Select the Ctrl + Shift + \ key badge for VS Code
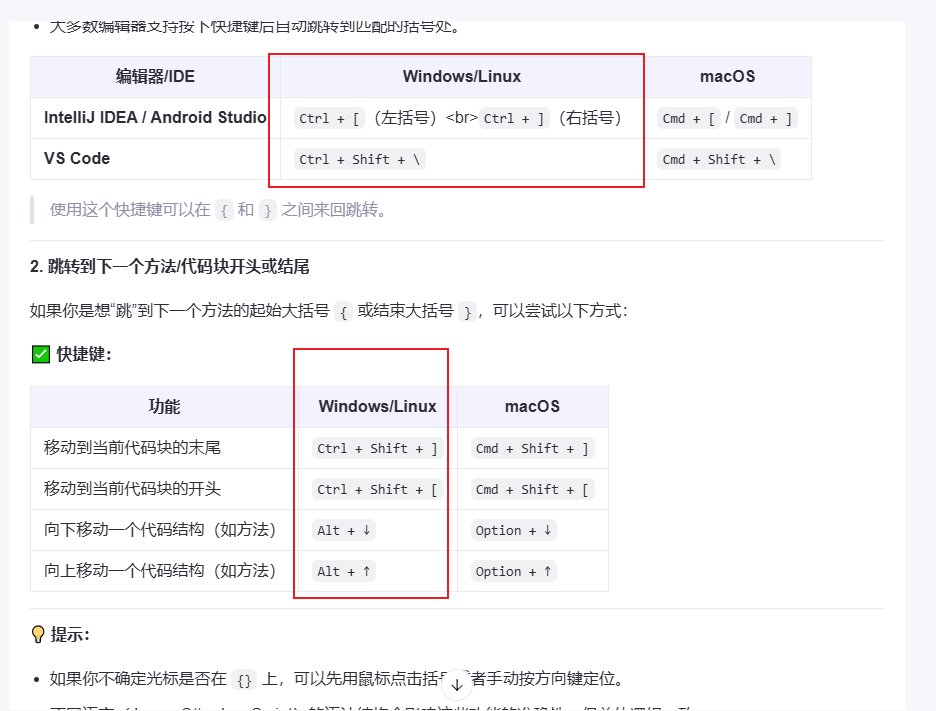Viewport: 936px width, 711px height. click(x=358, y=158)
